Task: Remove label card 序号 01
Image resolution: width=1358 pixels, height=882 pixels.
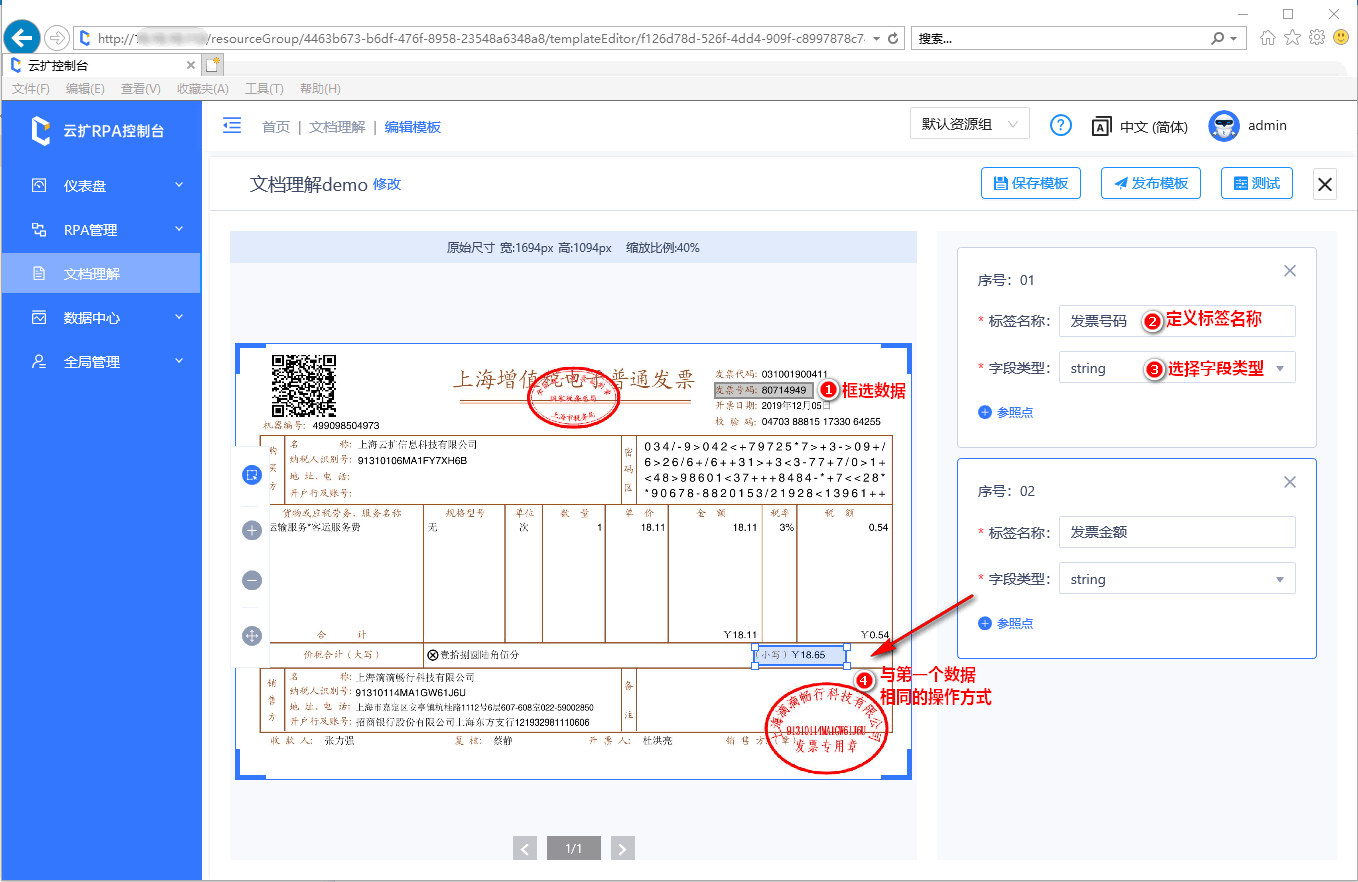Action: pyautogui.click(x=1290, y=271)
